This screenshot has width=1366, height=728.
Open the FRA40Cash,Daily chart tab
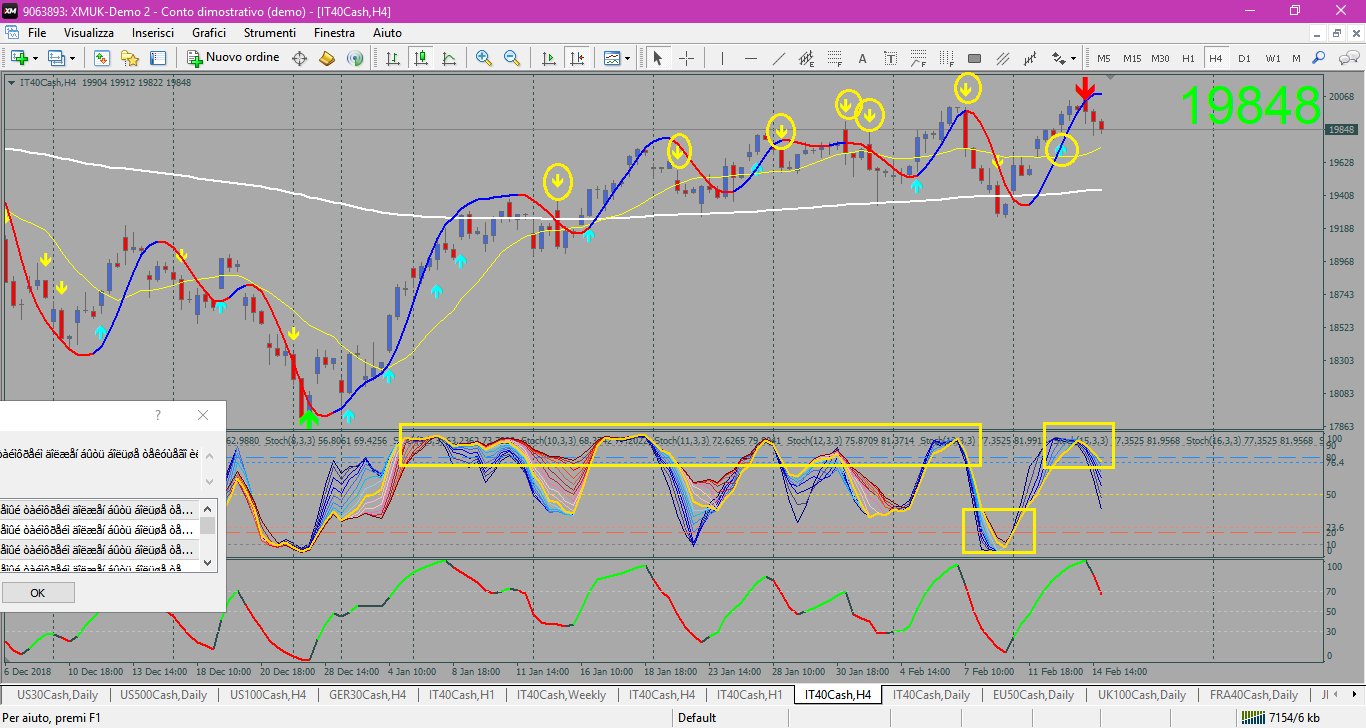(x=1254, y=695)
